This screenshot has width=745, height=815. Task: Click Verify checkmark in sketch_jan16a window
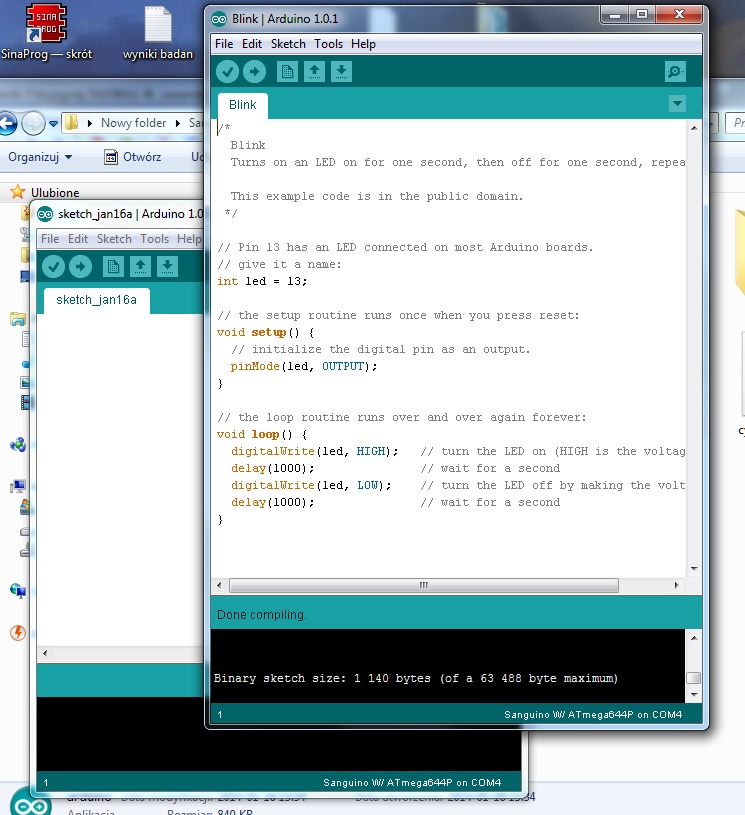[53, 267]
